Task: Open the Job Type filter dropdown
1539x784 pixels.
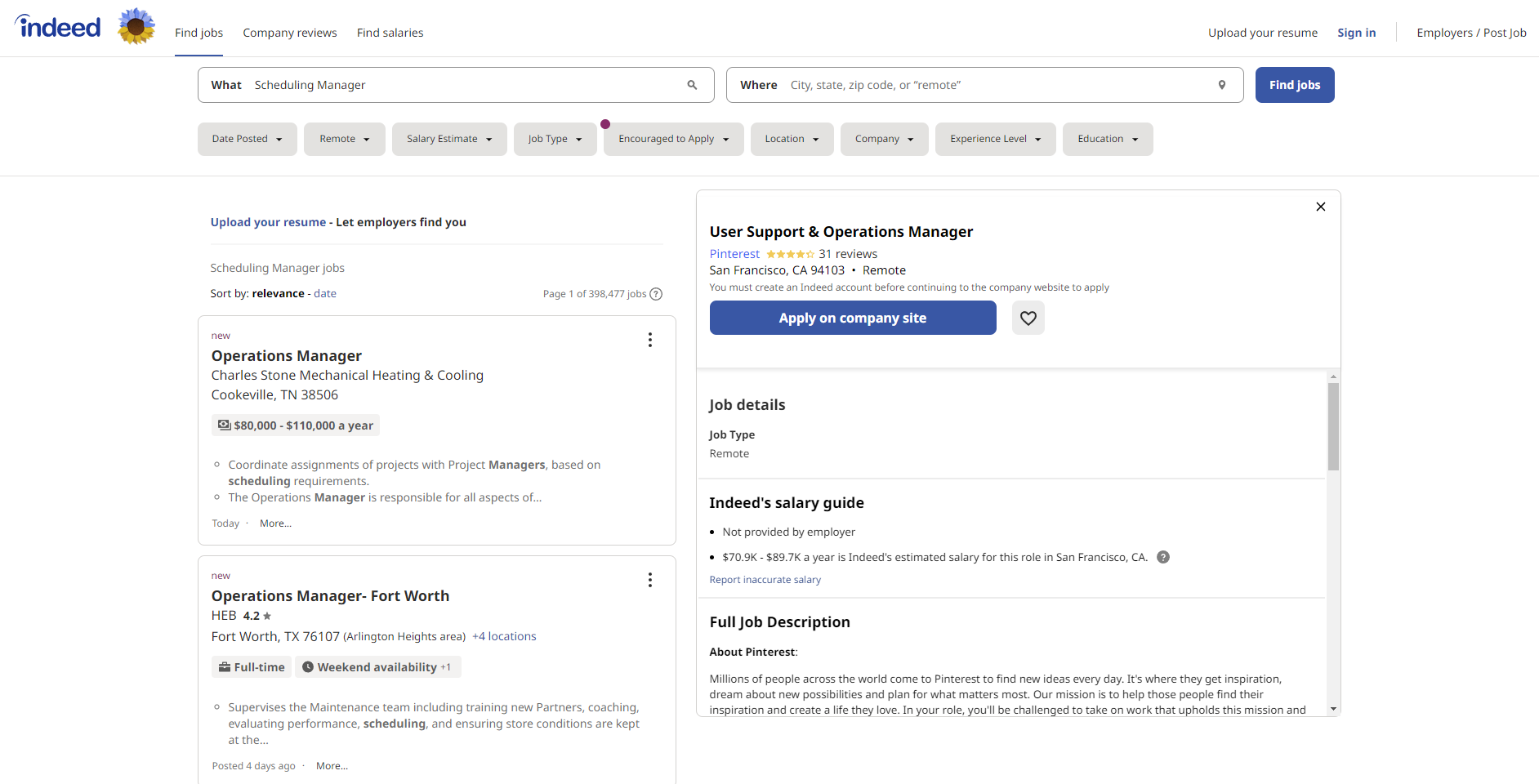Action: (555, 139)
